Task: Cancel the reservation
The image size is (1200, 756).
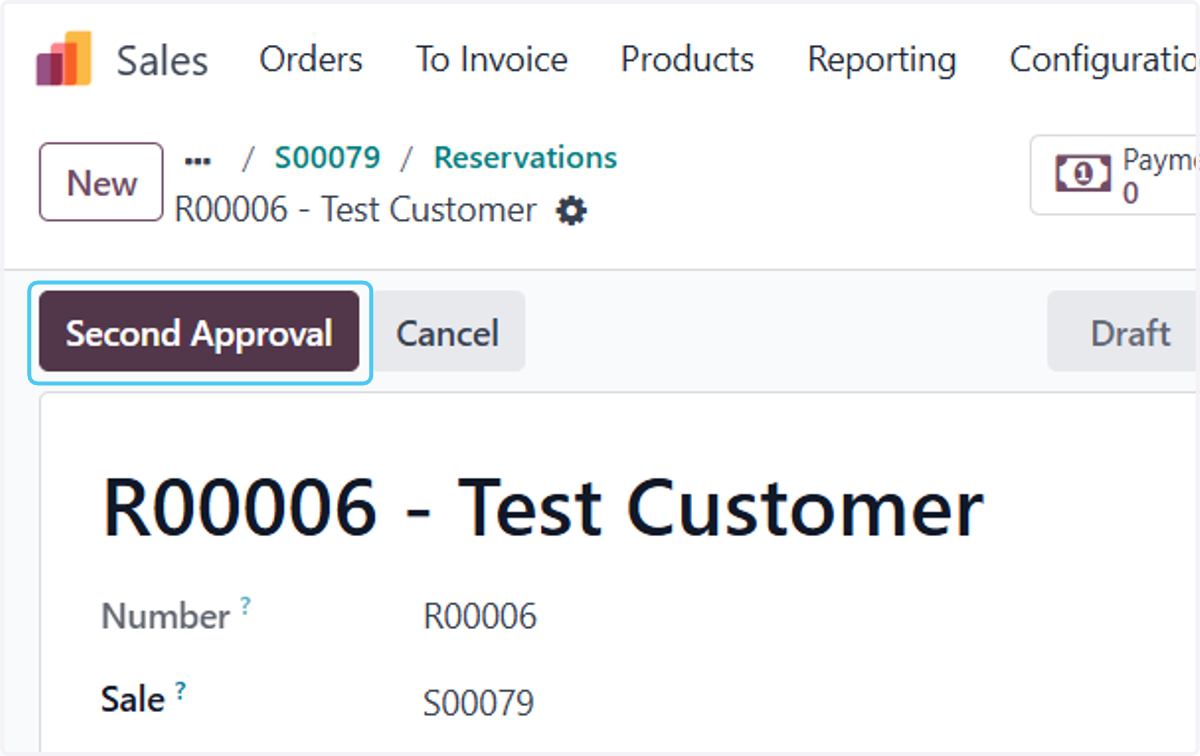Action: coord(447,333)
